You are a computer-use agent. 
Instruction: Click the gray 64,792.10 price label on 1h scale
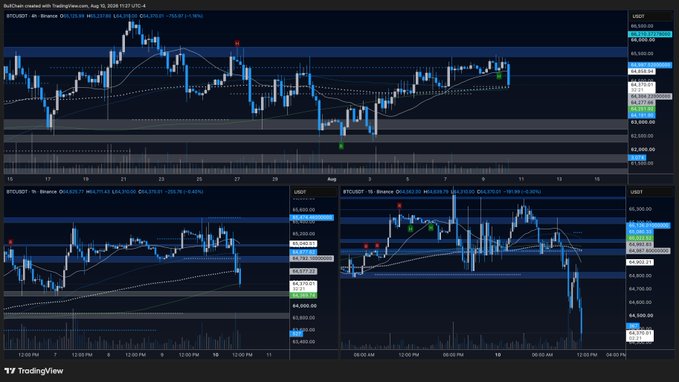click(312, 258)
